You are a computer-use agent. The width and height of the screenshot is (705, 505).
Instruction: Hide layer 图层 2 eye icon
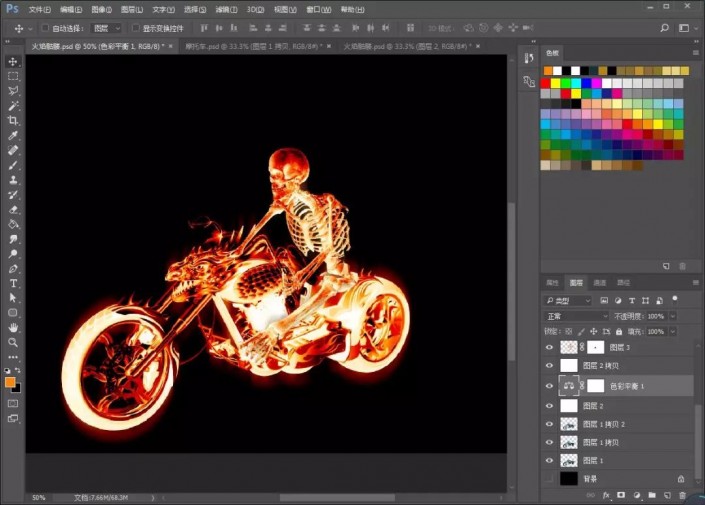coord(549,406)
